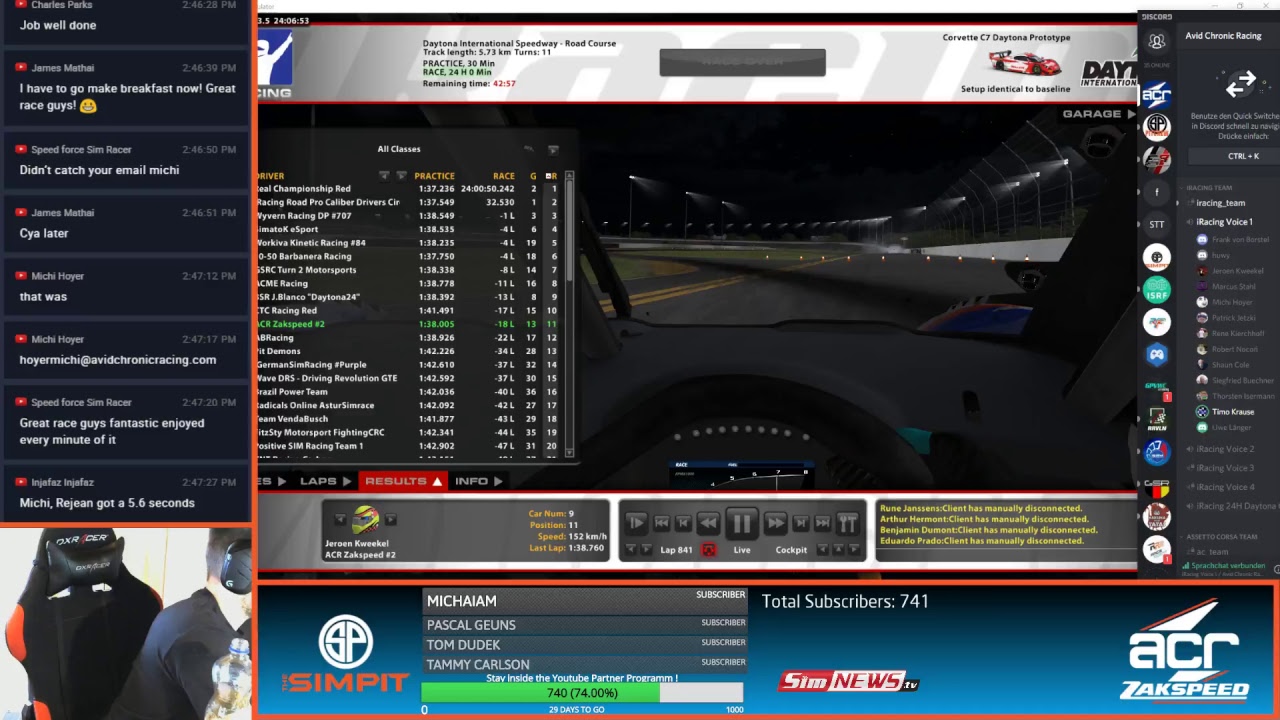Join iRacing Voice 1 channel
Screen dimensions: 1280x720
1224,222
